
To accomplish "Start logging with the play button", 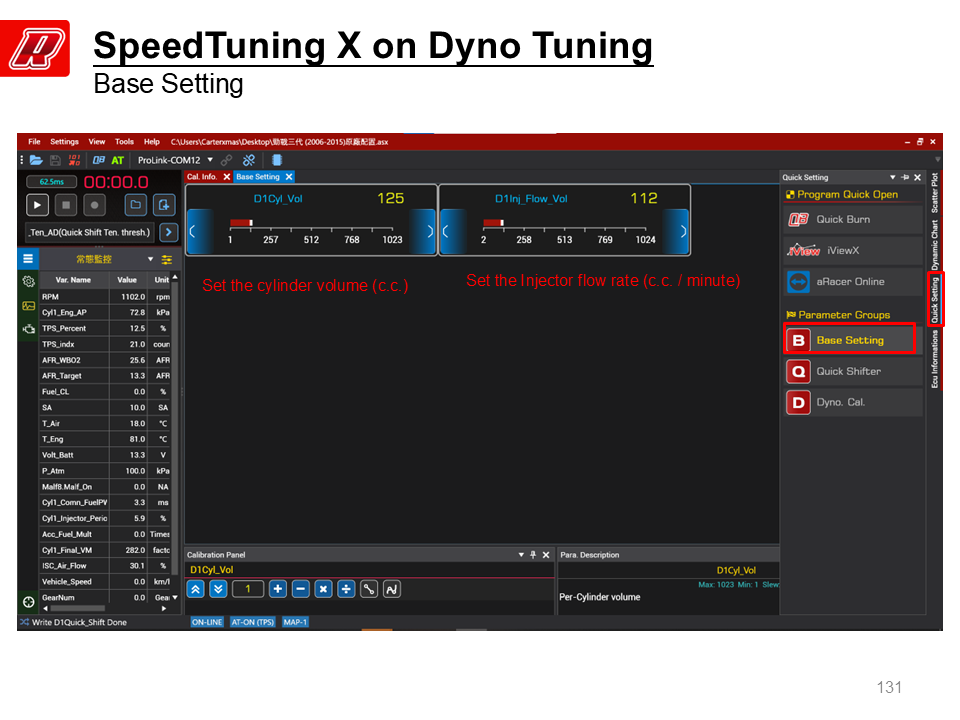I will pos(37,205).
